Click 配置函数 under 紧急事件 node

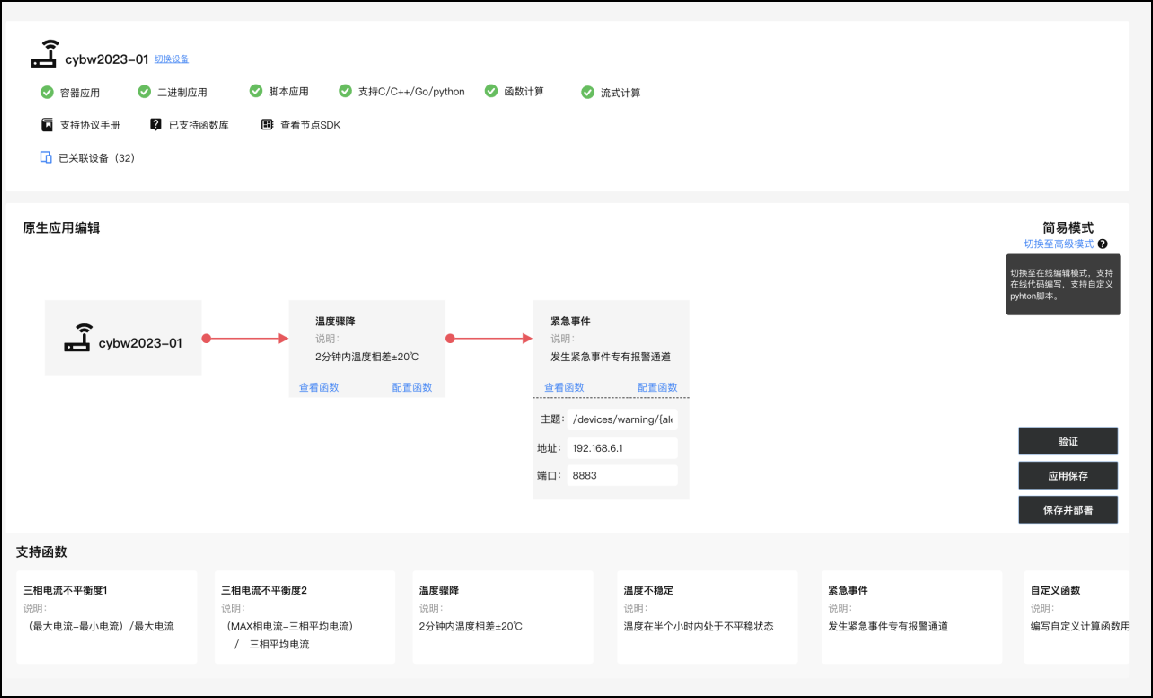coord(657,388)
